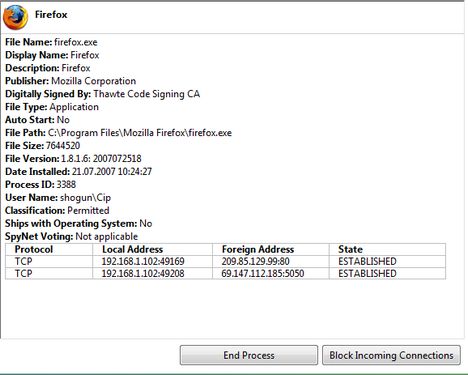Screen dimensions: 468x375
Task: Select the File Path firefox.exe line
Action: click(x=118, y=133)
